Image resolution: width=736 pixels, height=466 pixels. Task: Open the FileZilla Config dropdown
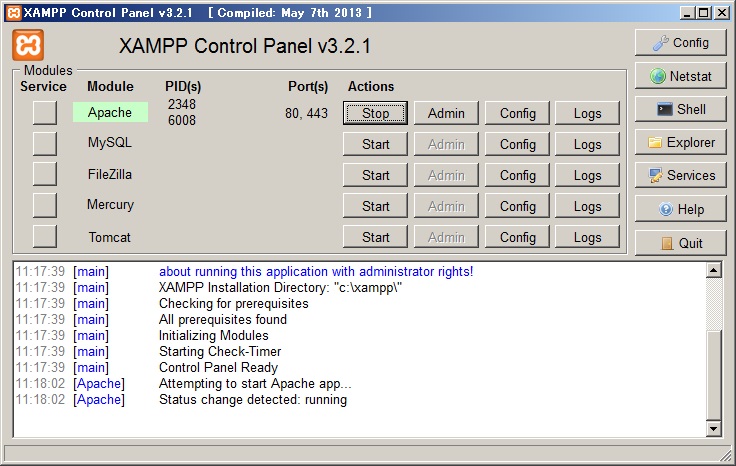517,175
